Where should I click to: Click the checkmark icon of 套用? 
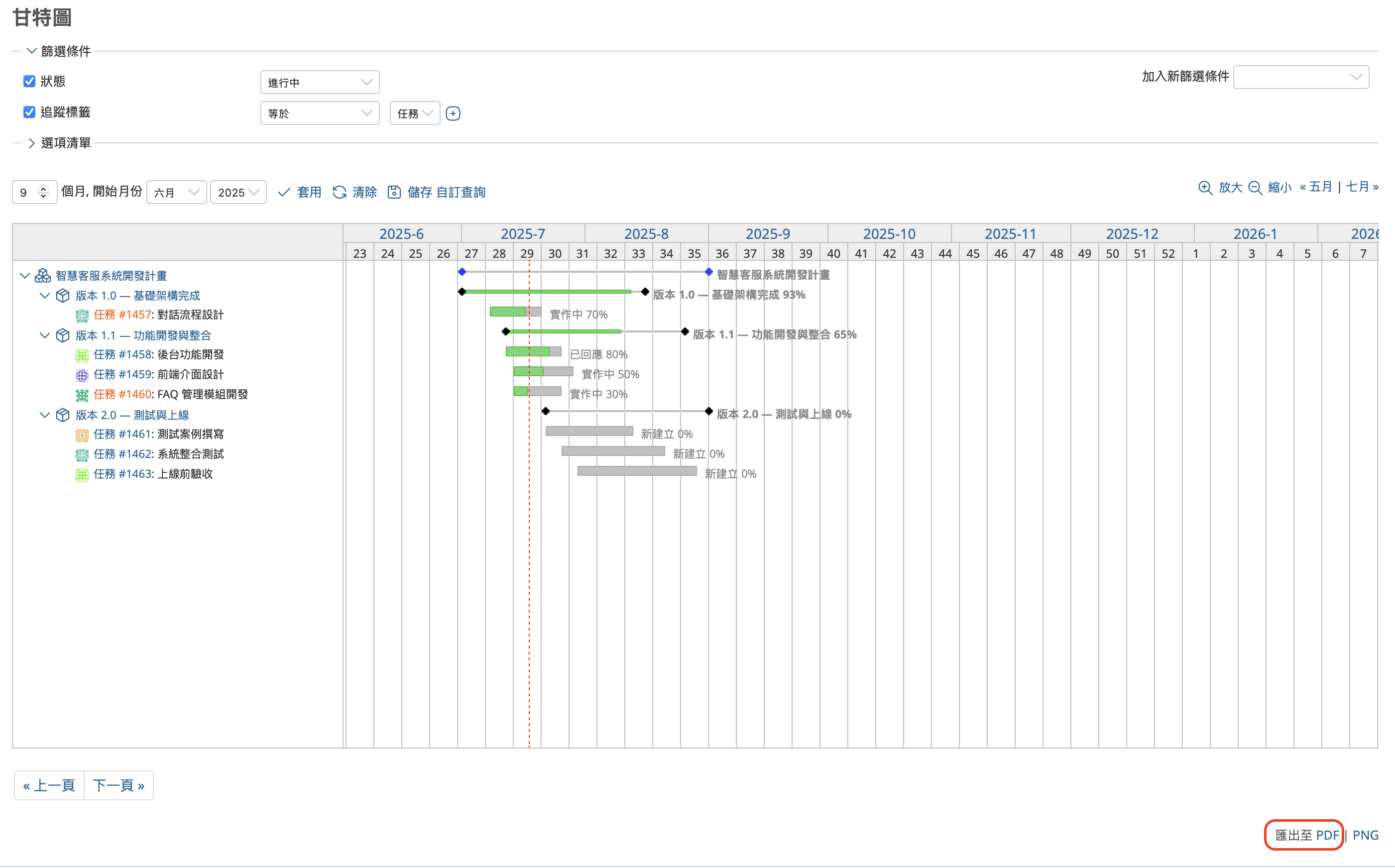(x=284, y=192)
